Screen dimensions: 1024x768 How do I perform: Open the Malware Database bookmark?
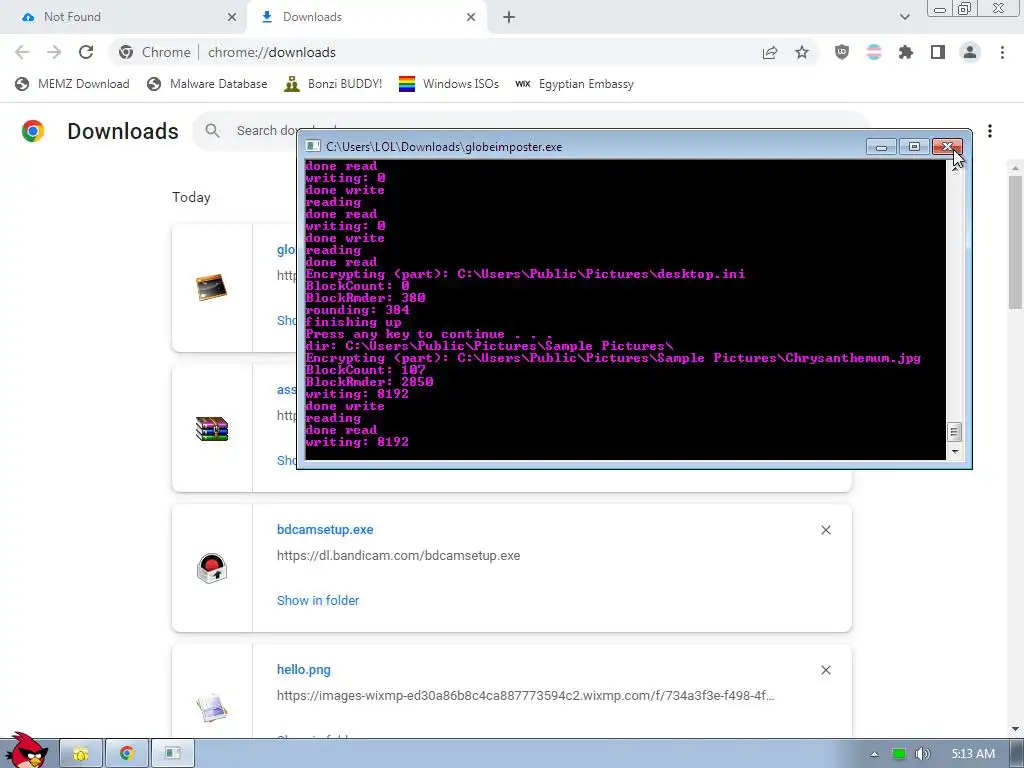(x=208, y=84)
